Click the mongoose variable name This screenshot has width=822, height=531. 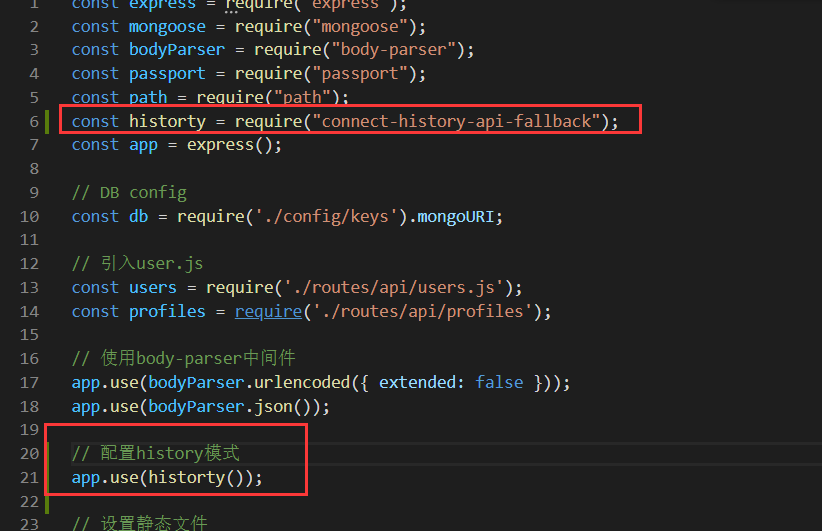[x=167, y=27]
